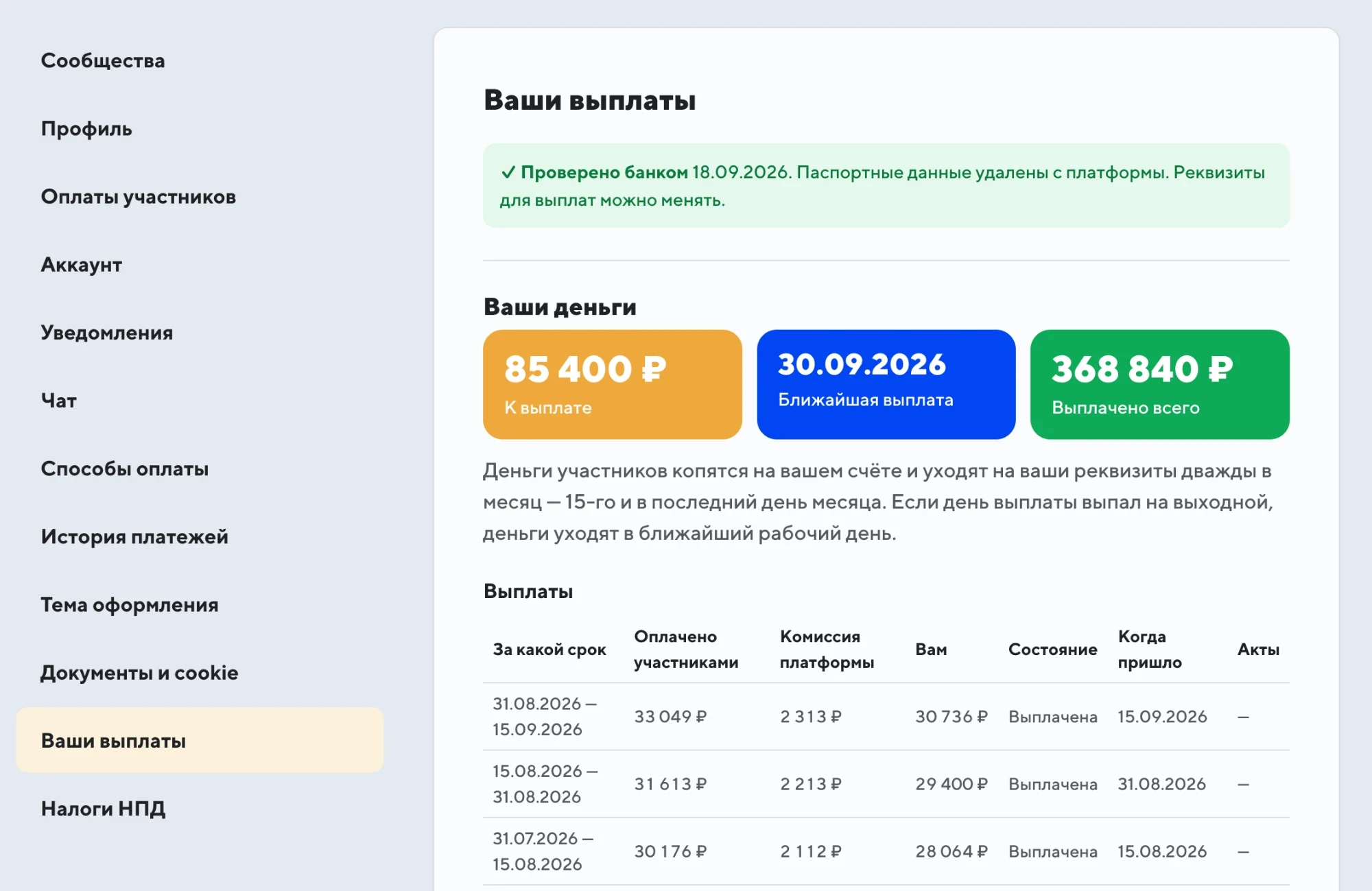Viewport: 1372px width, 891px height.
Task: Open the Сообщества section
Action: 103,60
